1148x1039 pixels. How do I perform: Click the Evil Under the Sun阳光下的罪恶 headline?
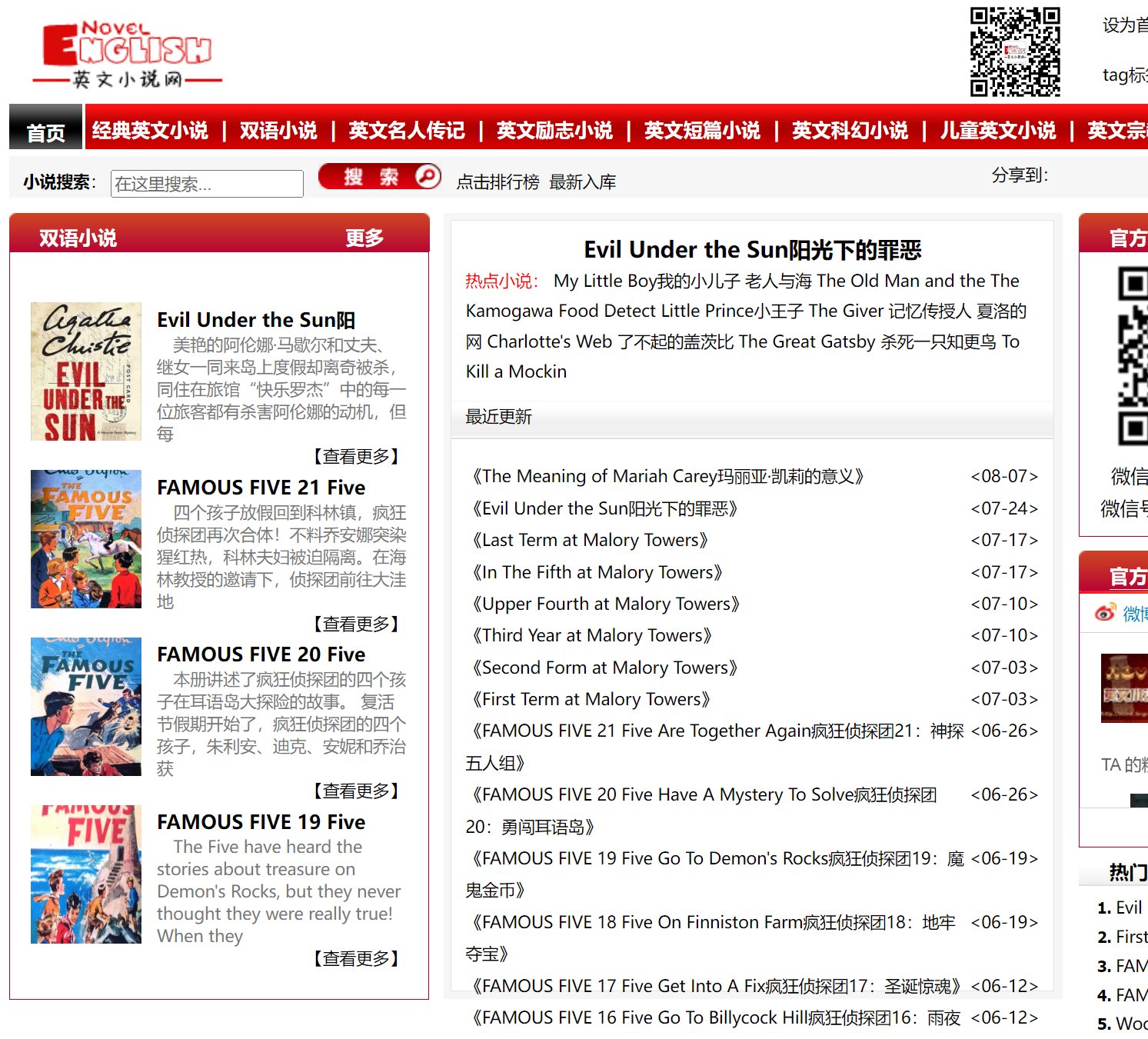(753, 250)
